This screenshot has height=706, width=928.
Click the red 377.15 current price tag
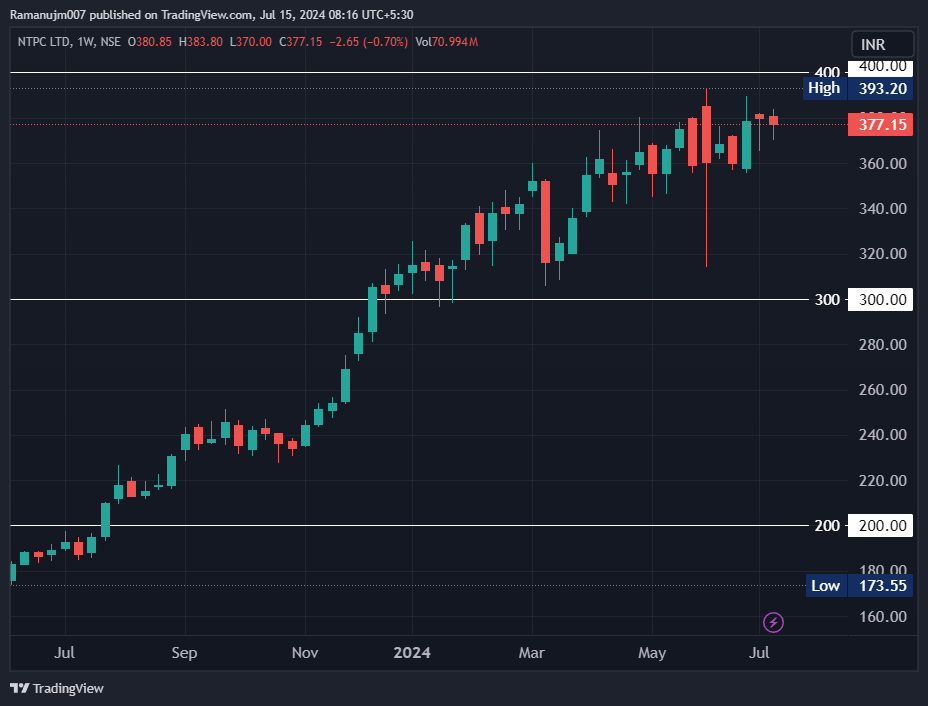click(x=880, y=124)
